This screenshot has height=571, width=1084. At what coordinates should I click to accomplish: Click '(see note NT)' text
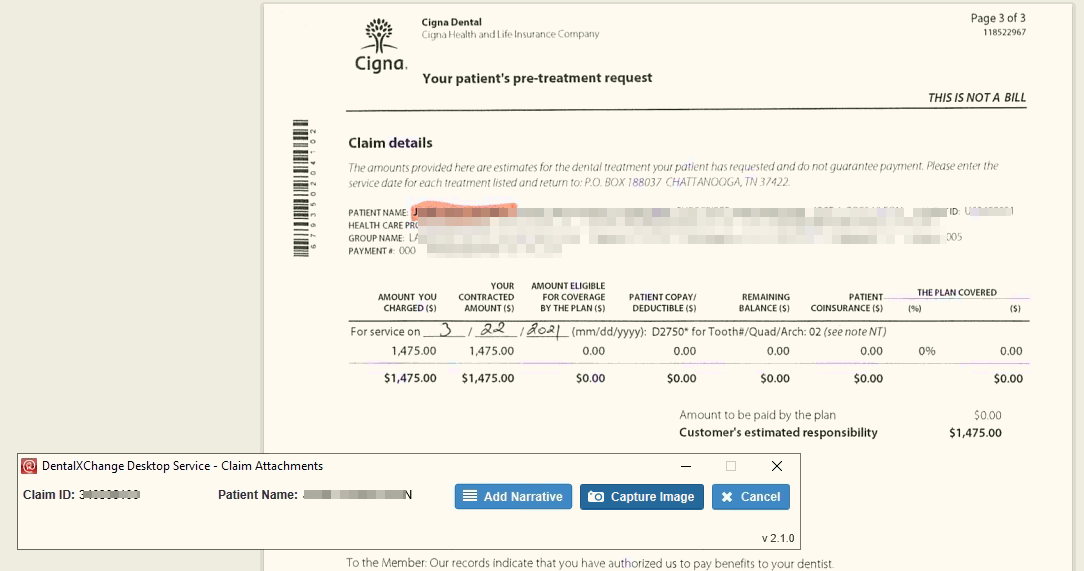[855, 332]
